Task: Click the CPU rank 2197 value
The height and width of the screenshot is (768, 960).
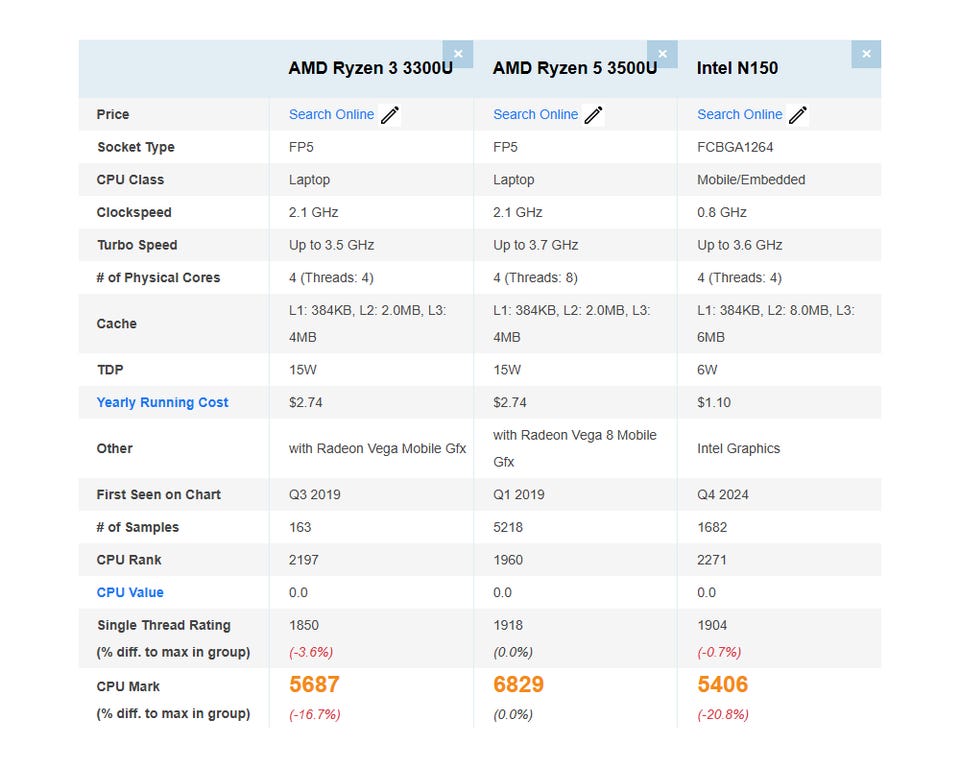Action: [304, 560]
